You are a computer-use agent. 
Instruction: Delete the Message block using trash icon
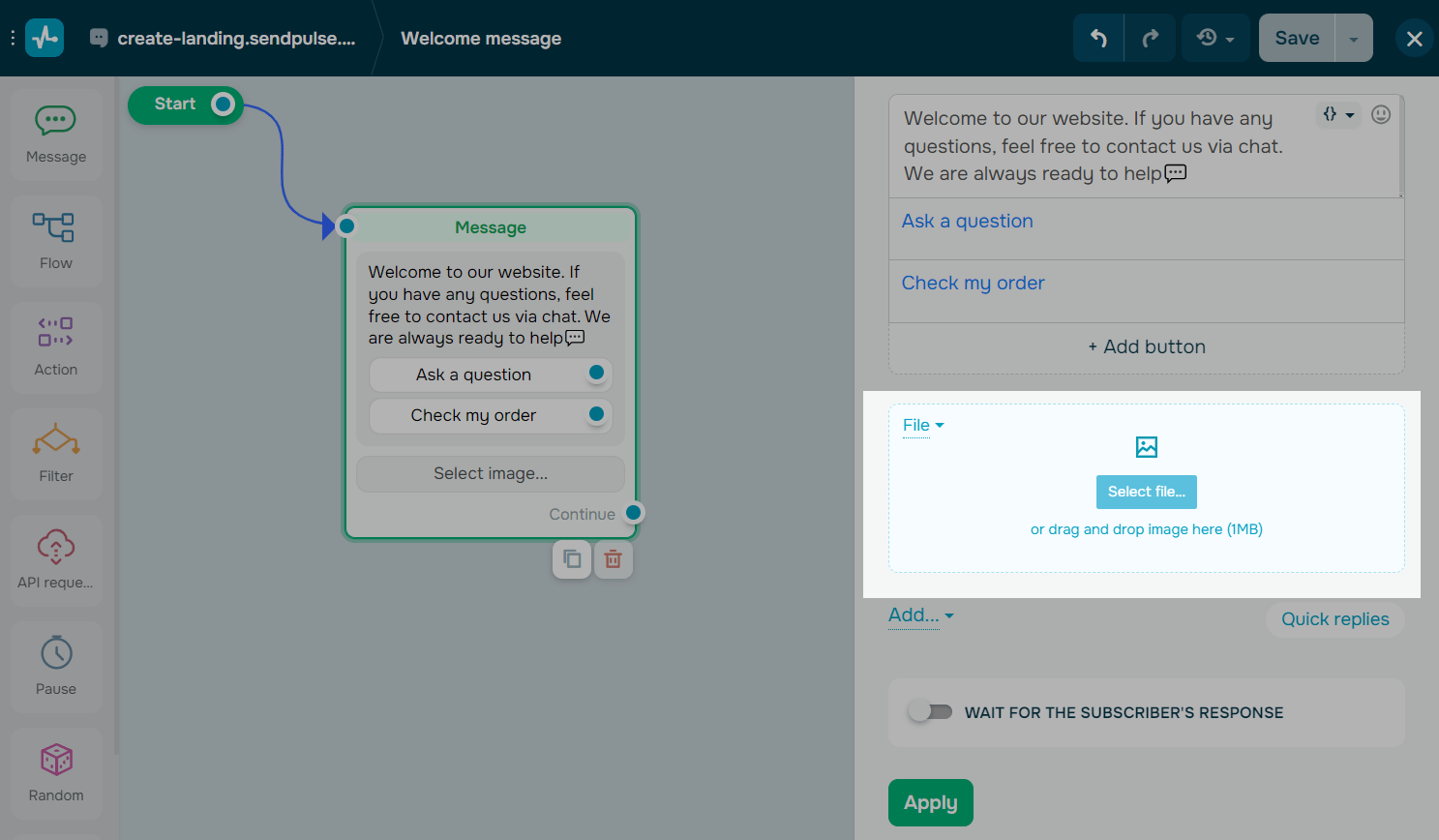[613, 559]
